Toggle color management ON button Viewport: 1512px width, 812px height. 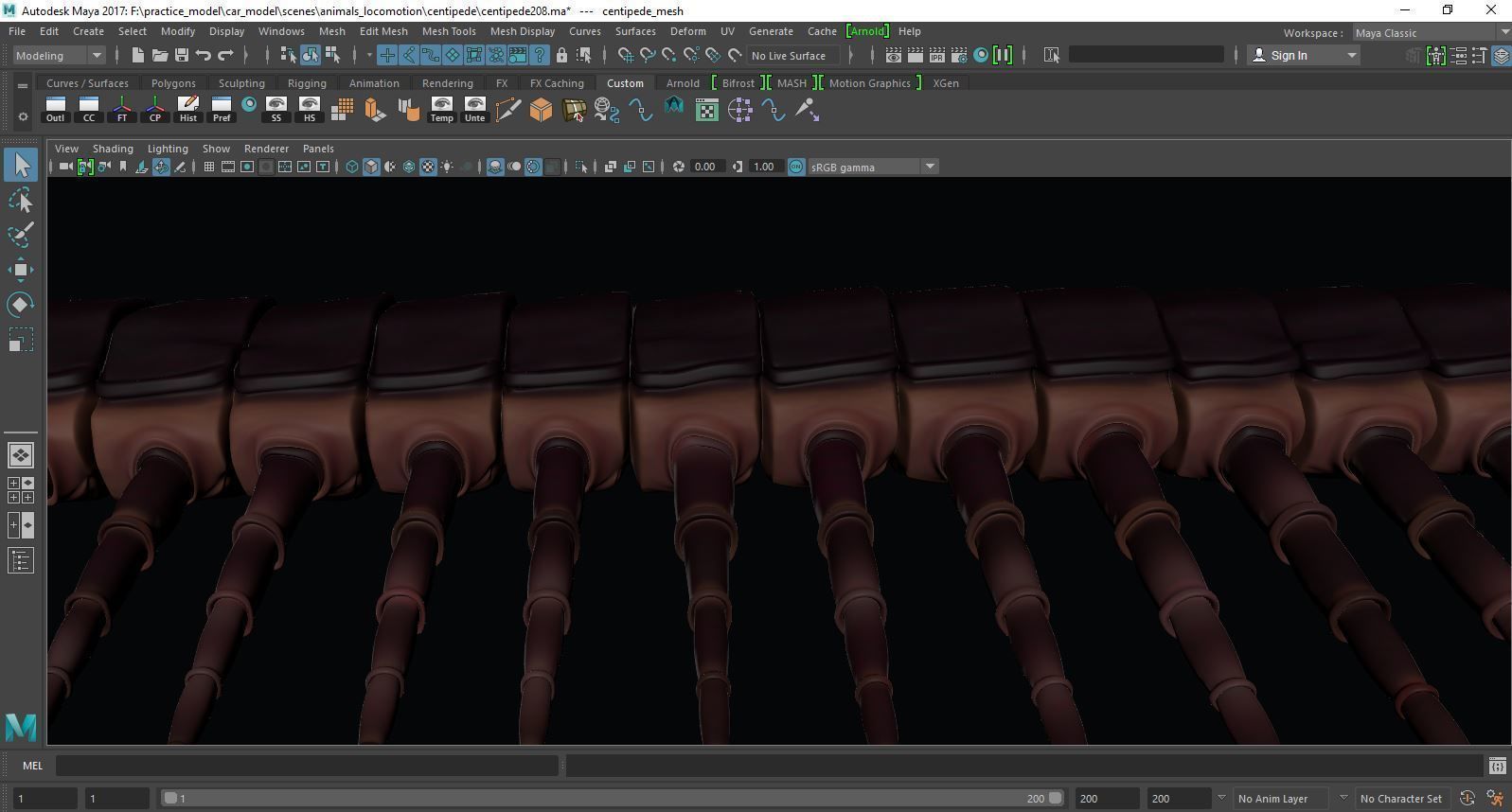796,167
